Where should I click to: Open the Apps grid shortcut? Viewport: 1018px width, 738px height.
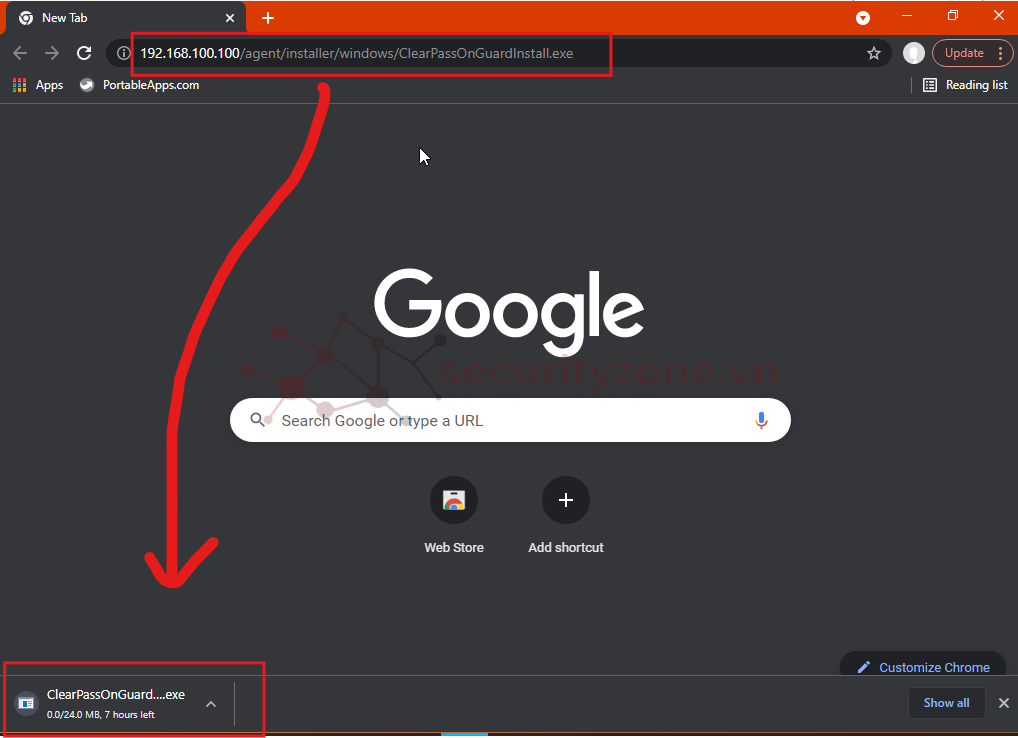click(38, 85)
